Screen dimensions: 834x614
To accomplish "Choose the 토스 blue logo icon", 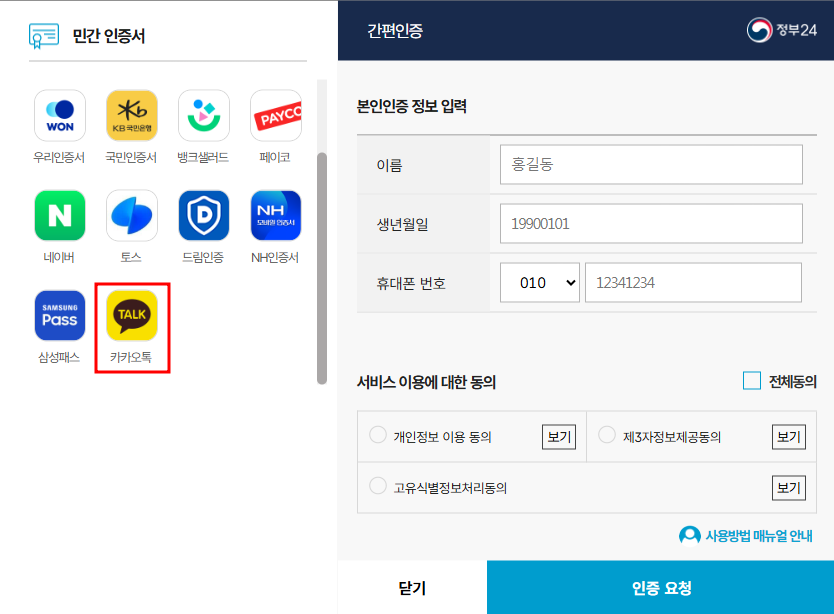I will 132,215.
